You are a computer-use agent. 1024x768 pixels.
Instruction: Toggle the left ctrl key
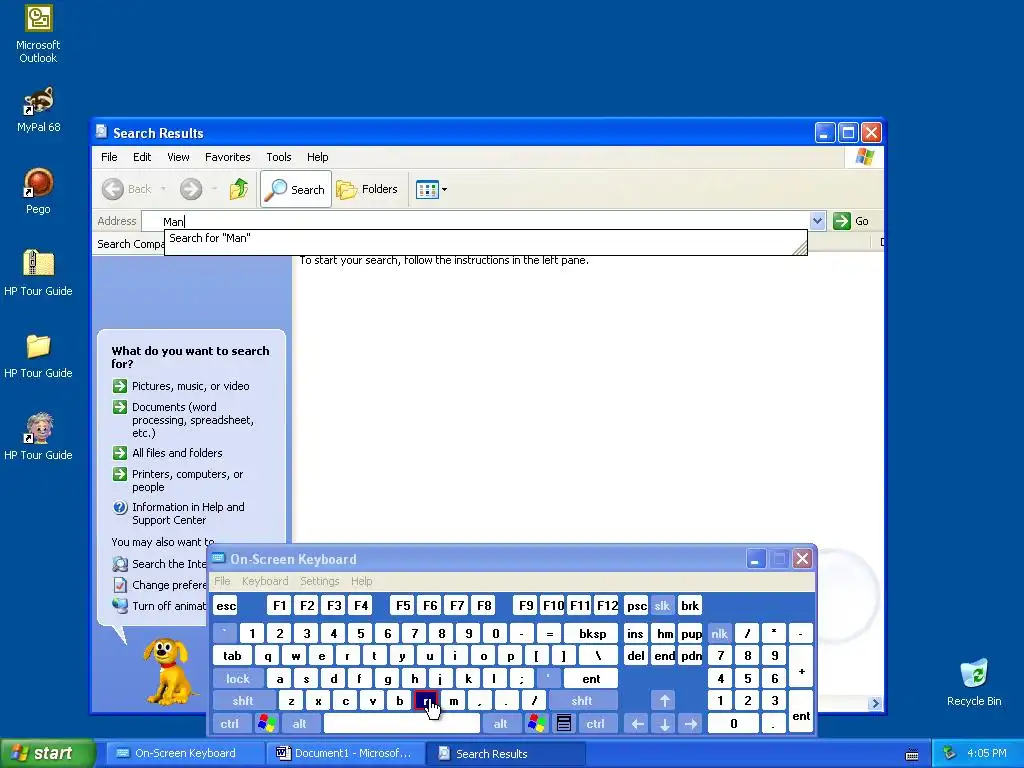pos(229,724)
